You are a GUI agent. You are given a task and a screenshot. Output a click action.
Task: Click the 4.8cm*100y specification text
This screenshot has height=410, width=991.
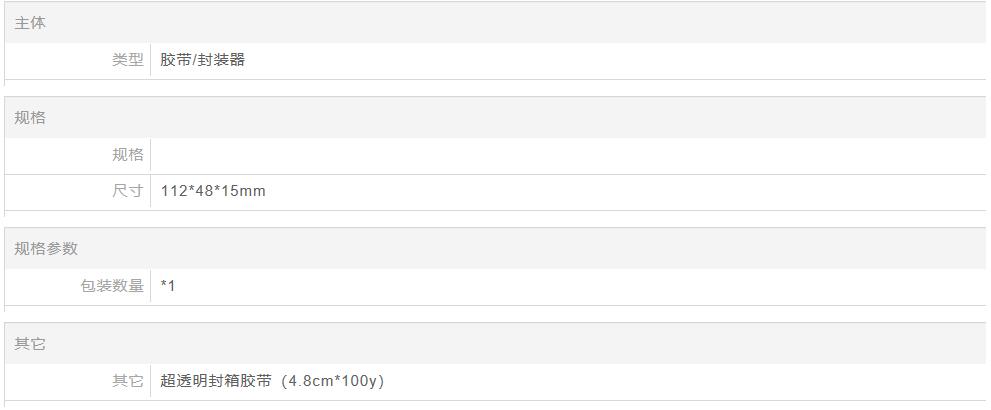(x=332, y=382)
